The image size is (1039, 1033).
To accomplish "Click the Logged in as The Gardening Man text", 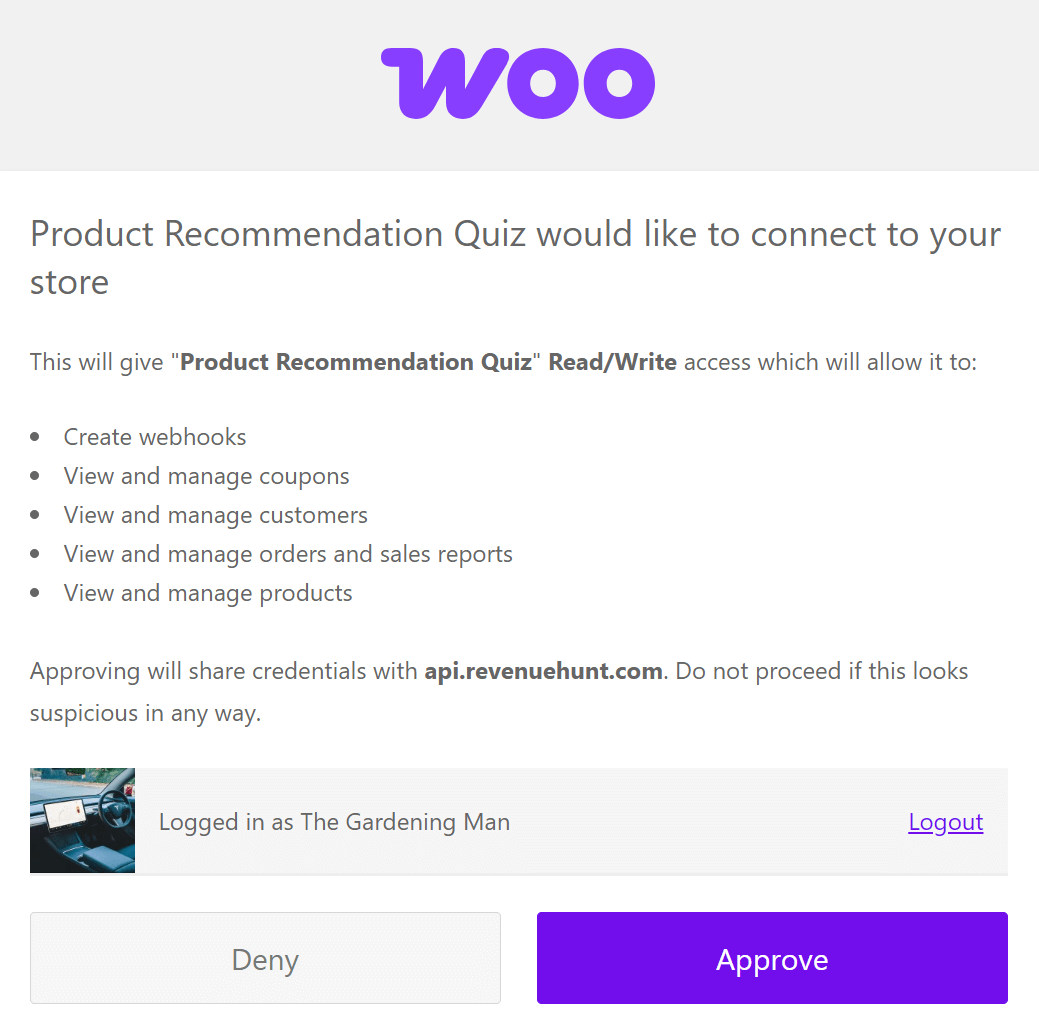I will pos(333,821).
